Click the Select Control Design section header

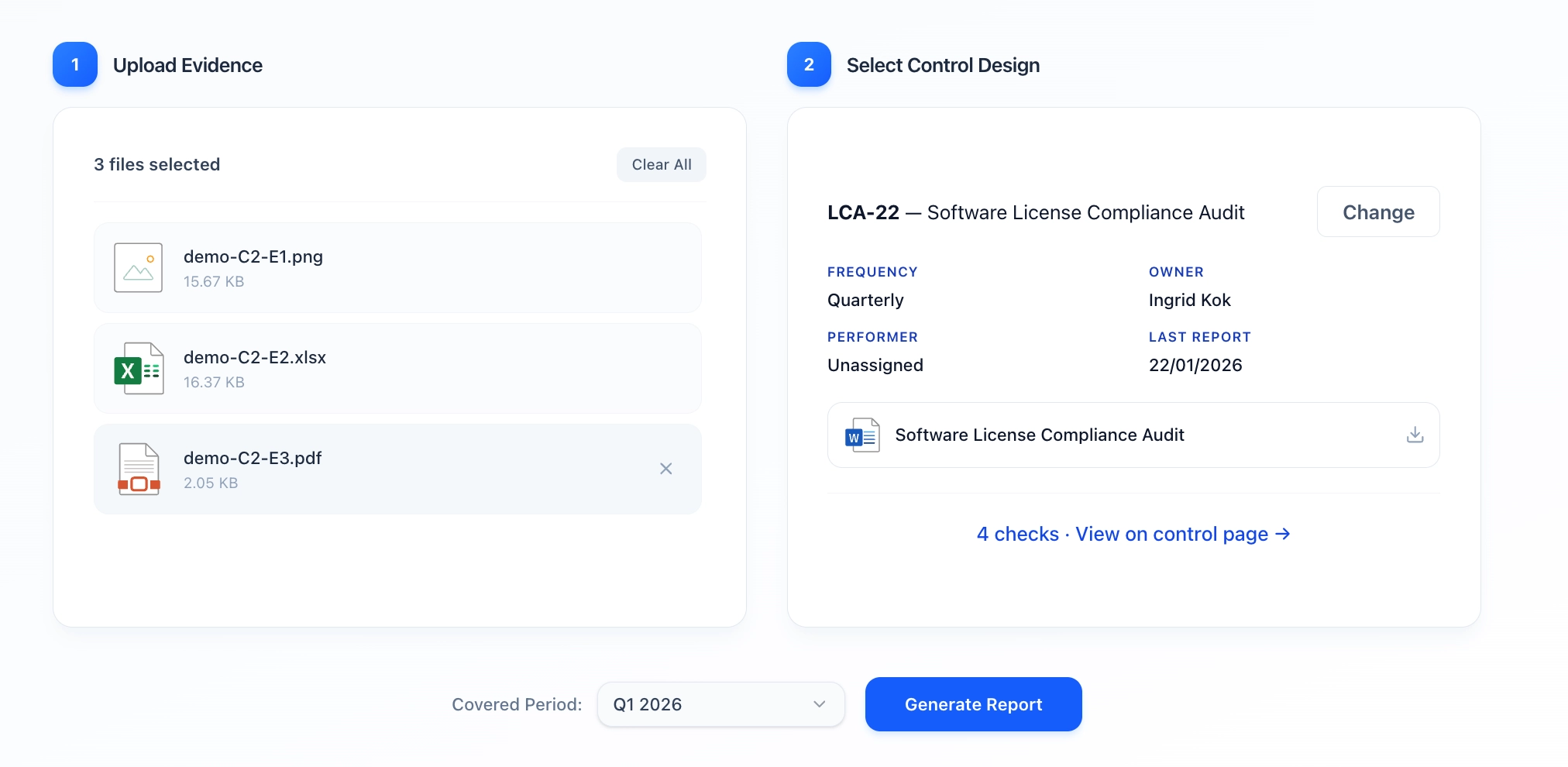pyautogui.click(x=942, y=65)
